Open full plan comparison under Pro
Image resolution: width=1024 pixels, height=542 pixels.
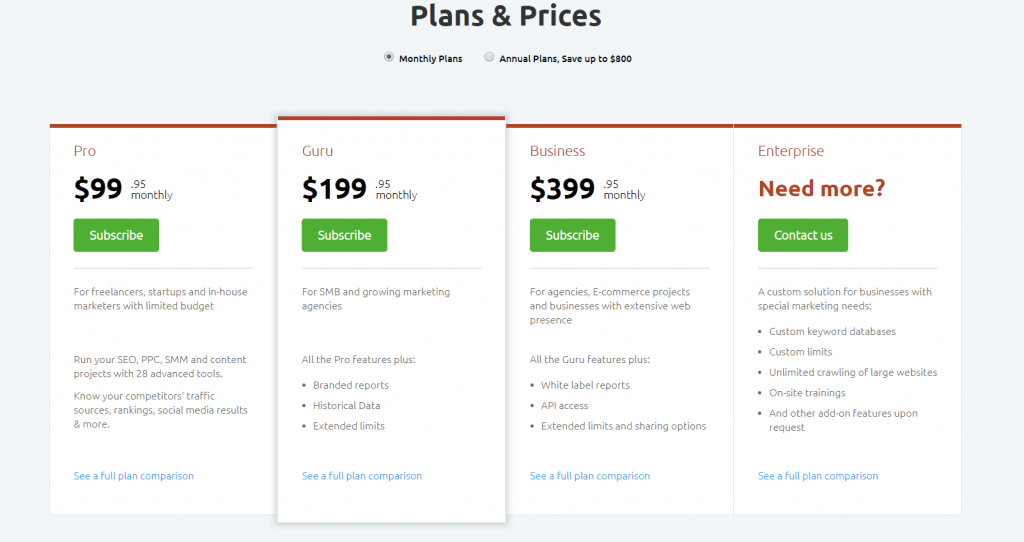(x=134, y=476)
